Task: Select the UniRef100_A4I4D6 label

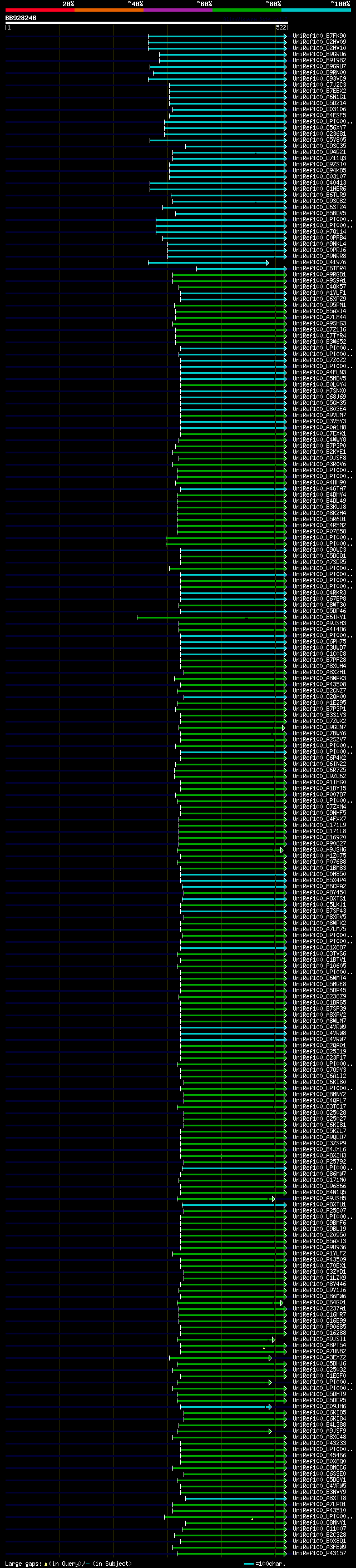Action: [x=319, y=630]
